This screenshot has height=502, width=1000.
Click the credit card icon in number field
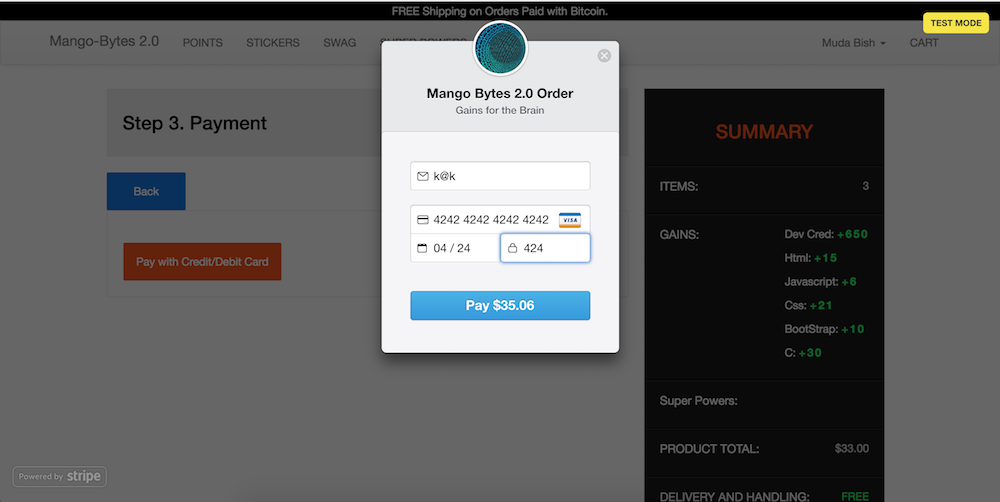click(422, 219)
